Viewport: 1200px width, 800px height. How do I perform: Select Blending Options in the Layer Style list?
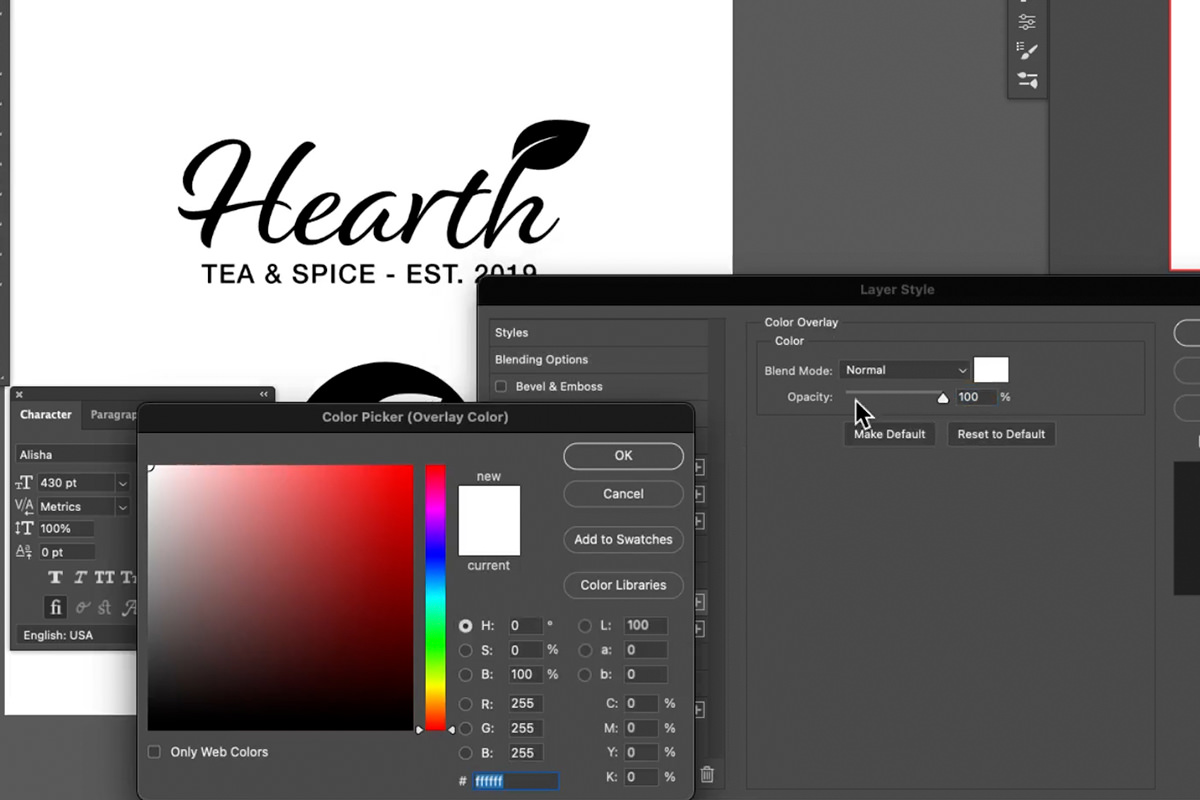point(541,359)
